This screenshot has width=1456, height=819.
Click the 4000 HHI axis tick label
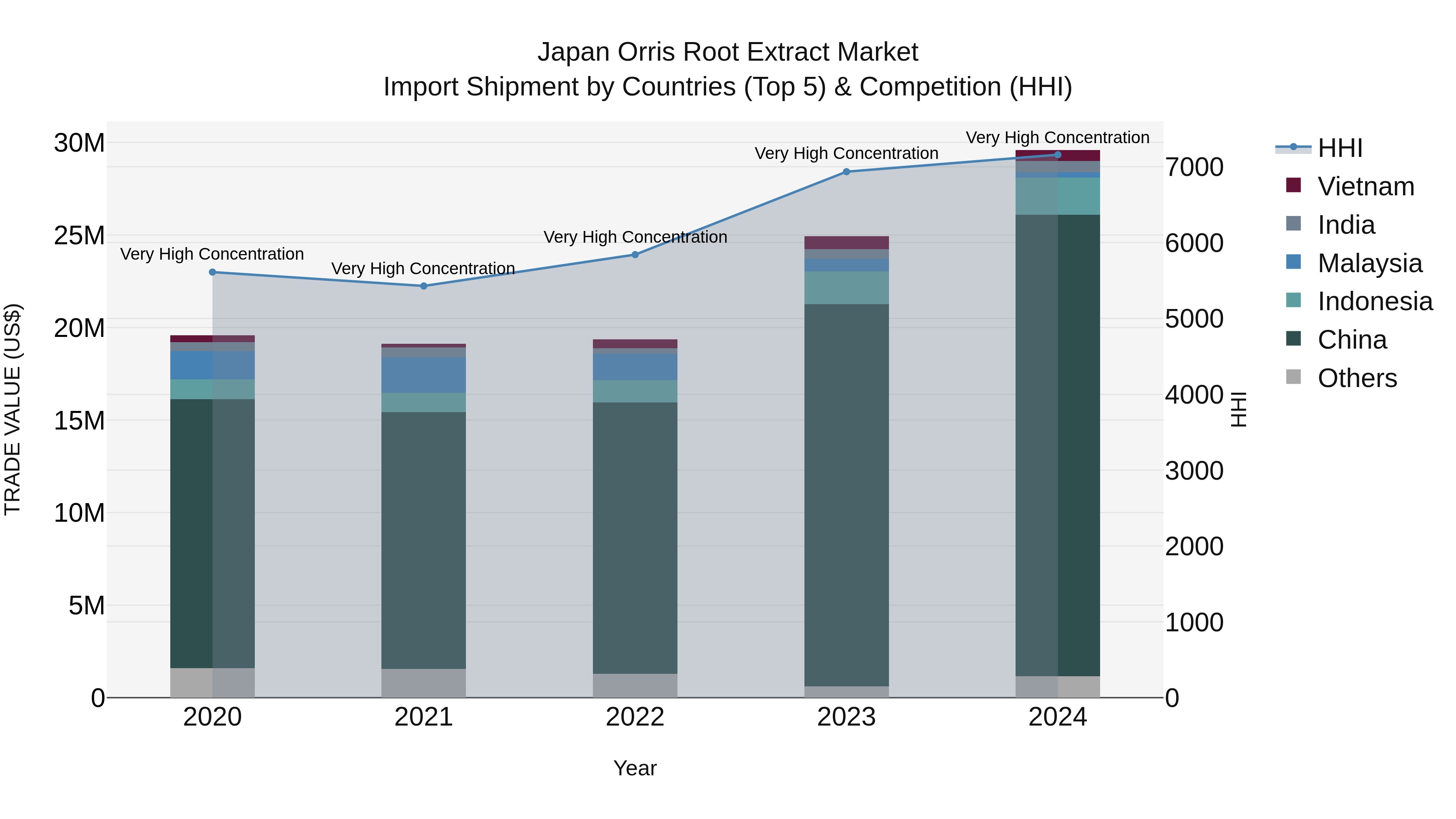(x=1194, y=394)
